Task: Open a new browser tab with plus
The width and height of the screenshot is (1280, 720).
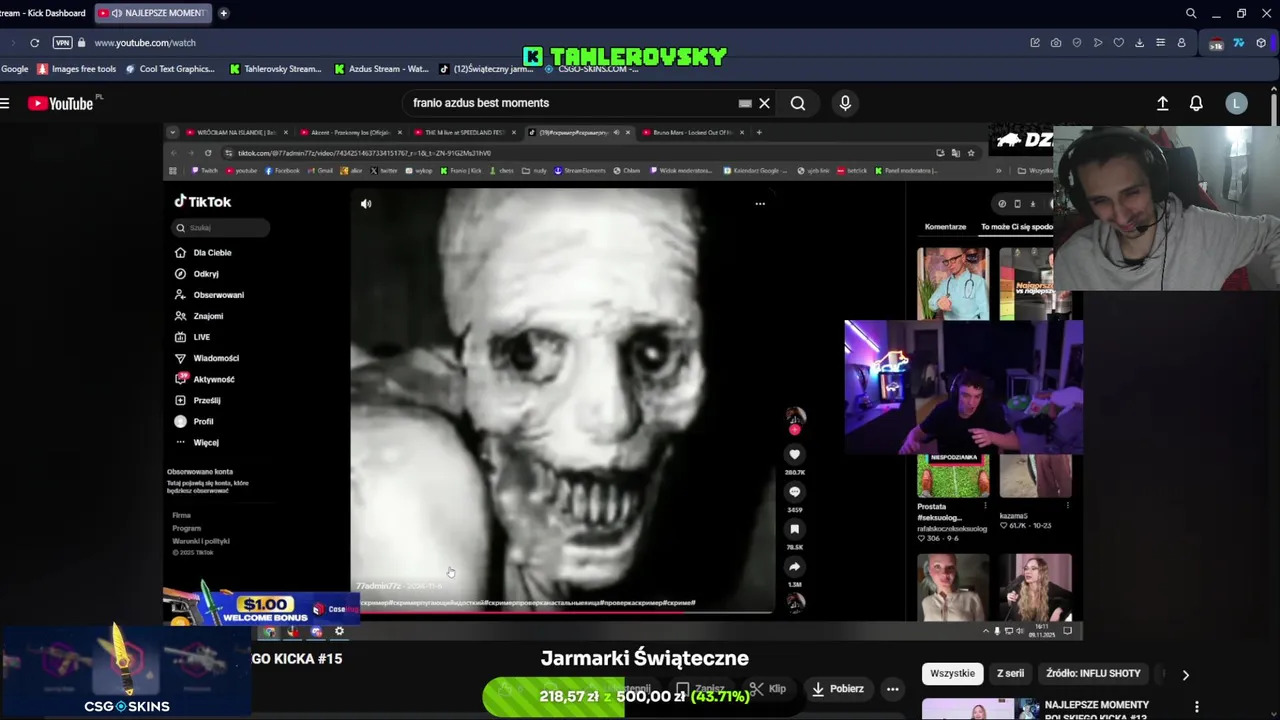Action: coord(223,13)
